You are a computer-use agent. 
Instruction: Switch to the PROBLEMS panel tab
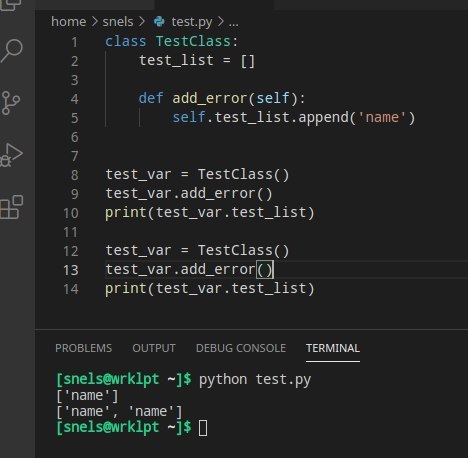click(84, 348)
